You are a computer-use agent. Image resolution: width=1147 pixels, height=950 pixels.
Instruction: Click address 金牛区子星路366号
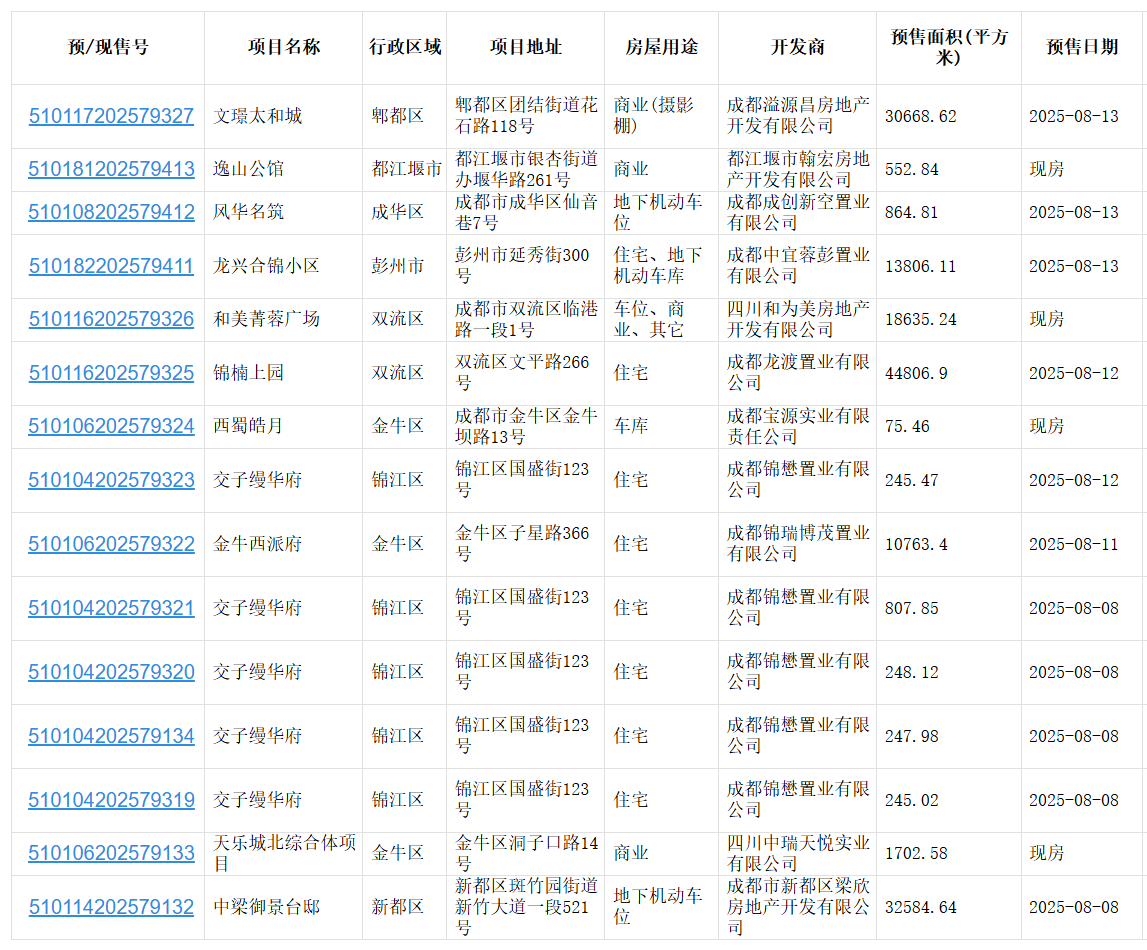(x=522, y=544)
